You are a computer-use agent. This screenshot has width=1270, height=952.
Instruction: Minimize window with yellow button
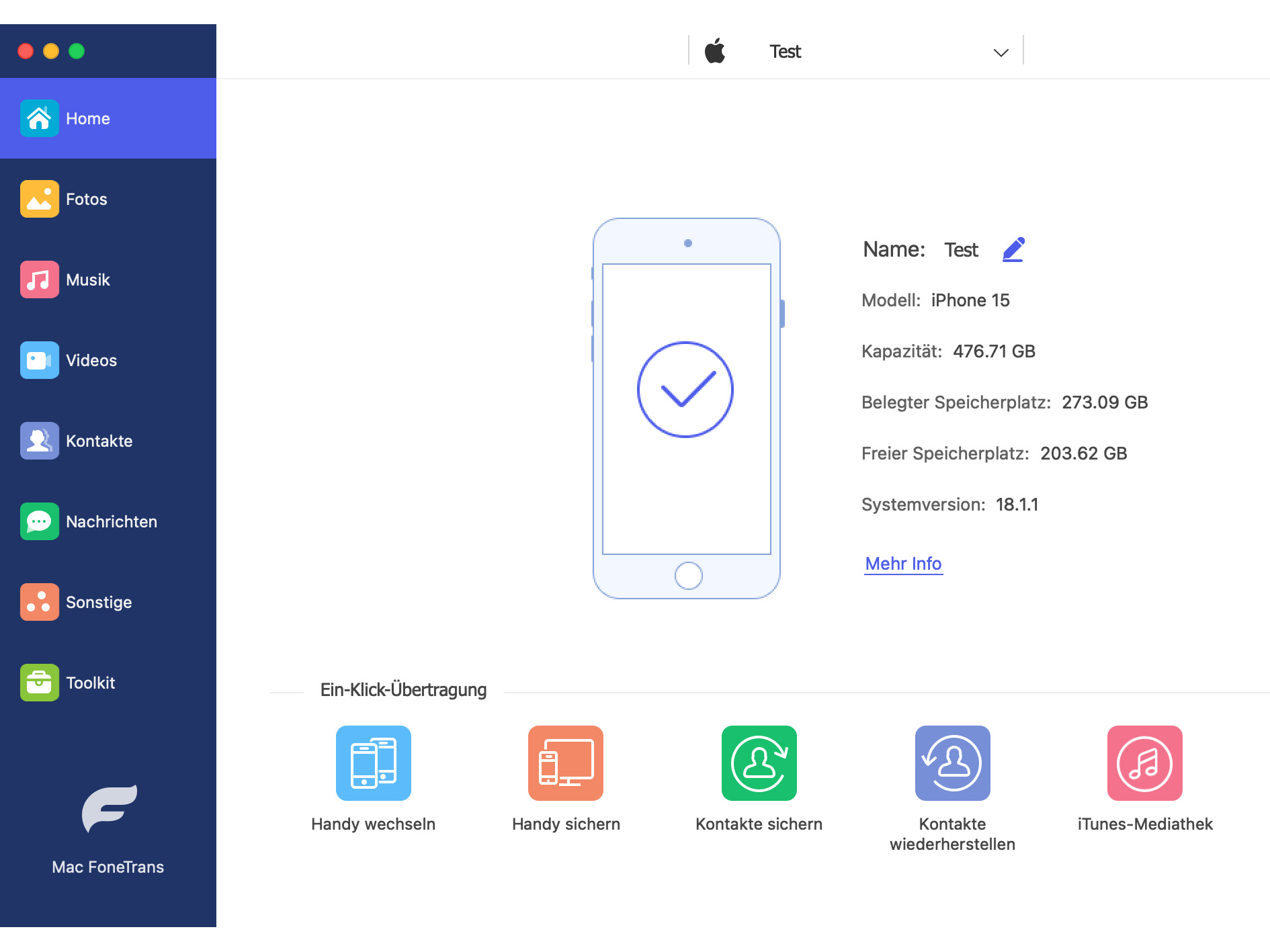51,51
